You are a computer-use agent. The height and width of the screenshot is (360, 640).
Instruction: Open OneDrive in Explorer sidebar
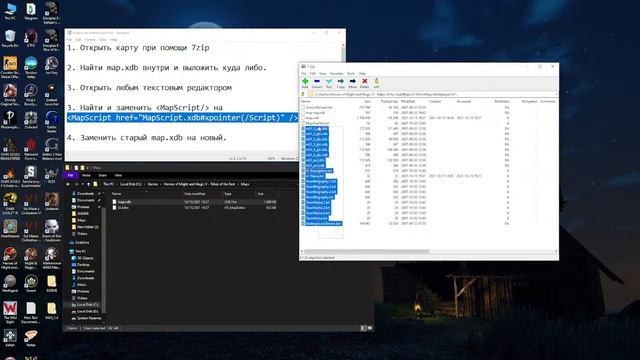tap(80, 242)
